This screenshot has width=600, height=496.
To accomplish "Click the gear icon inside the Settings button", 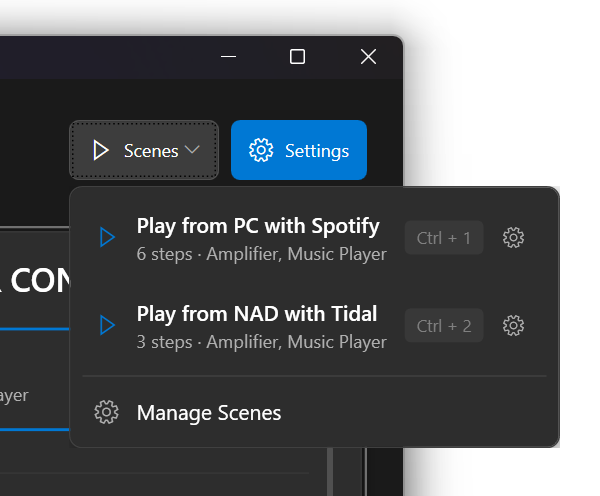I will pos(261,151).
